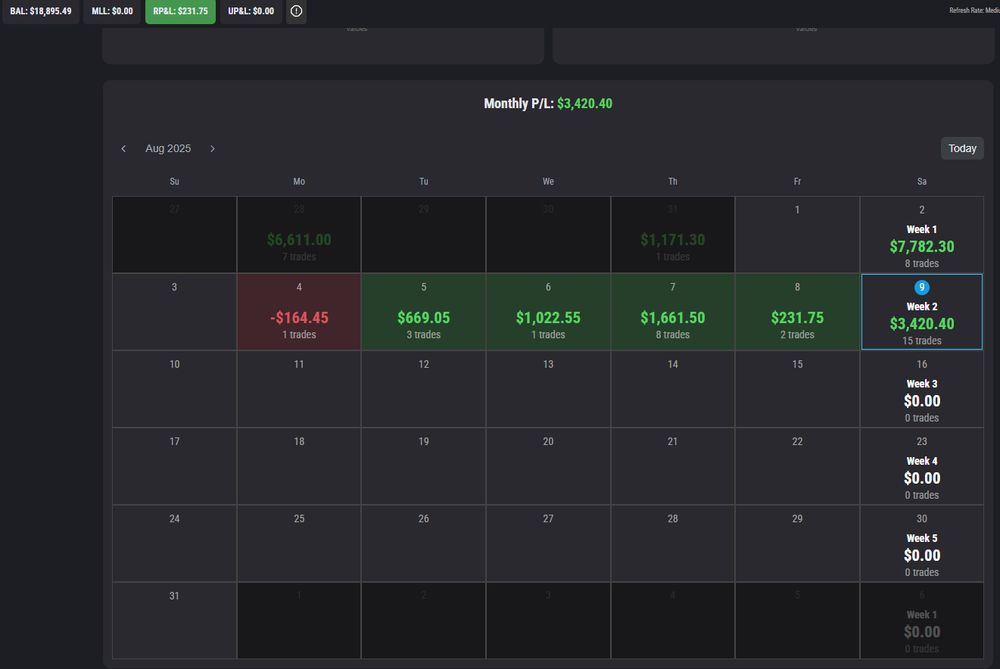This screenshot has width=1000, height=669.
Task: Select August 7 cell showing $1,661.50
Action: 673,312
